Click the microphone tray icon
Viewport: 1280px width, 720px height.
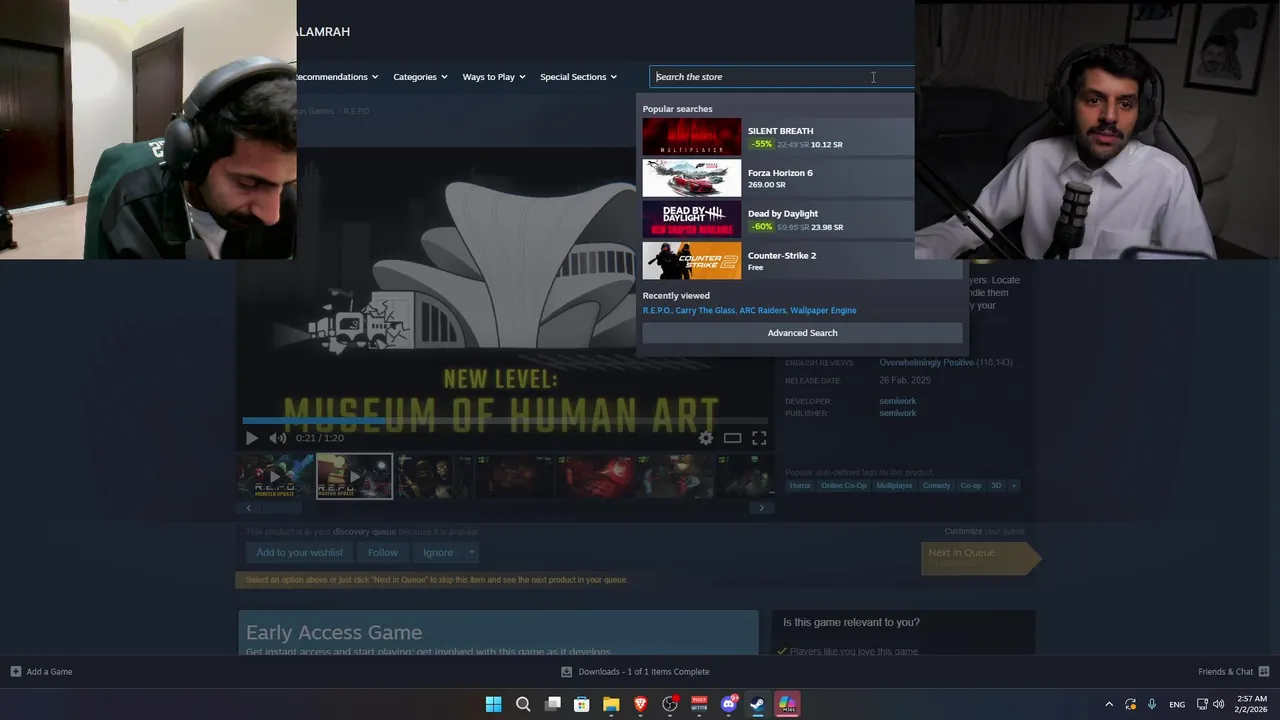point(1152,704)
